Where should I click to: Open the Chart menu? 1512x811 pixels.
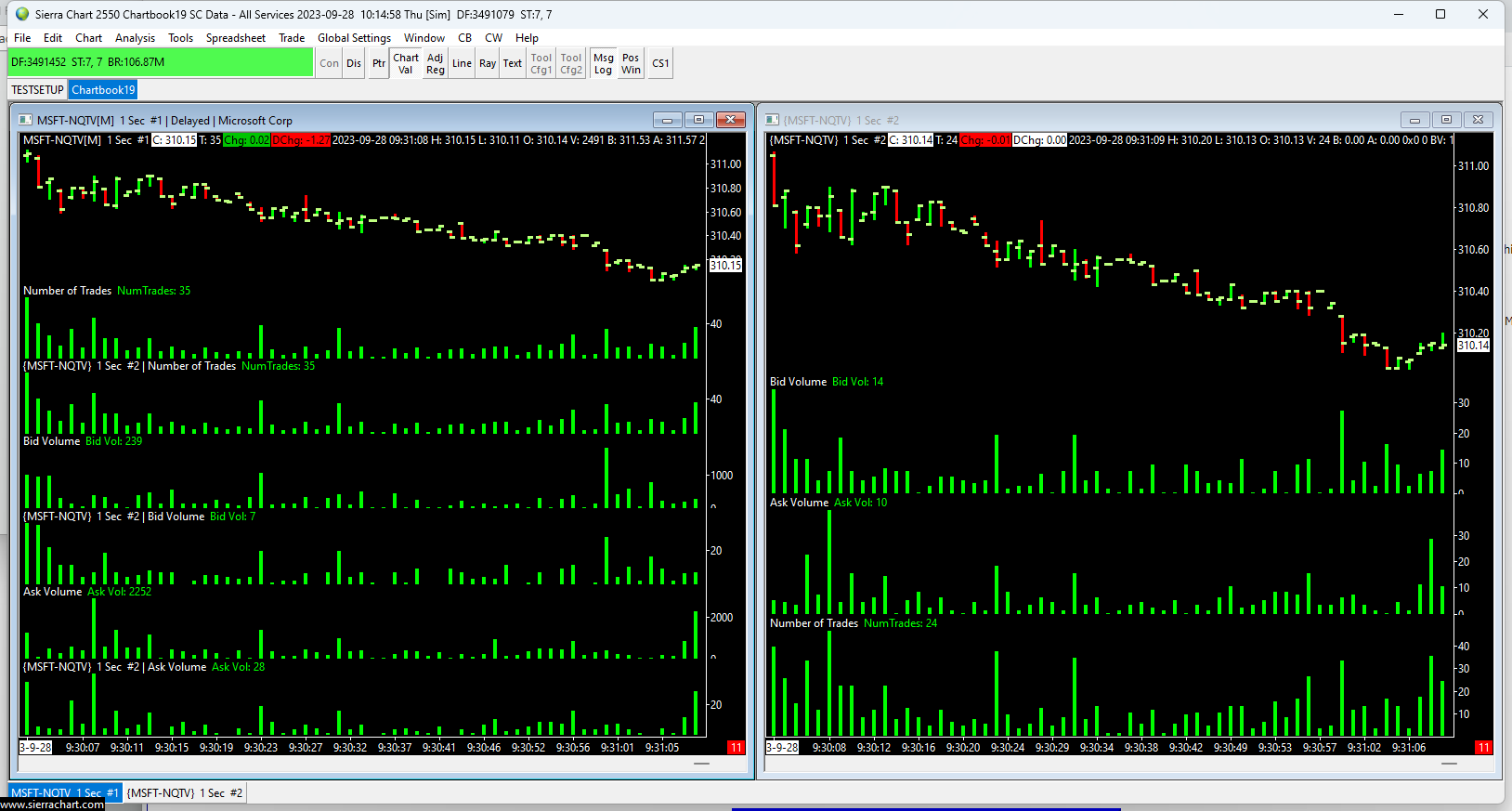(x=89, y=38)
